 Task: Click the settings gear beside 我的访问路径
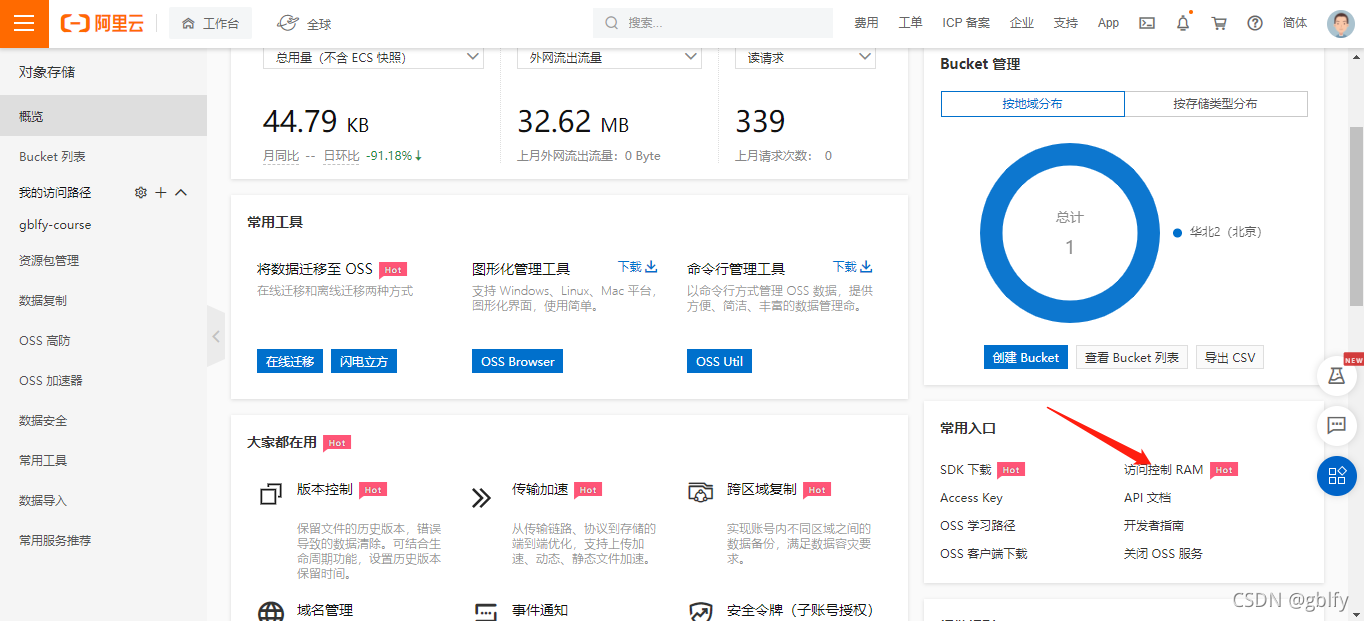coord(141,192)
